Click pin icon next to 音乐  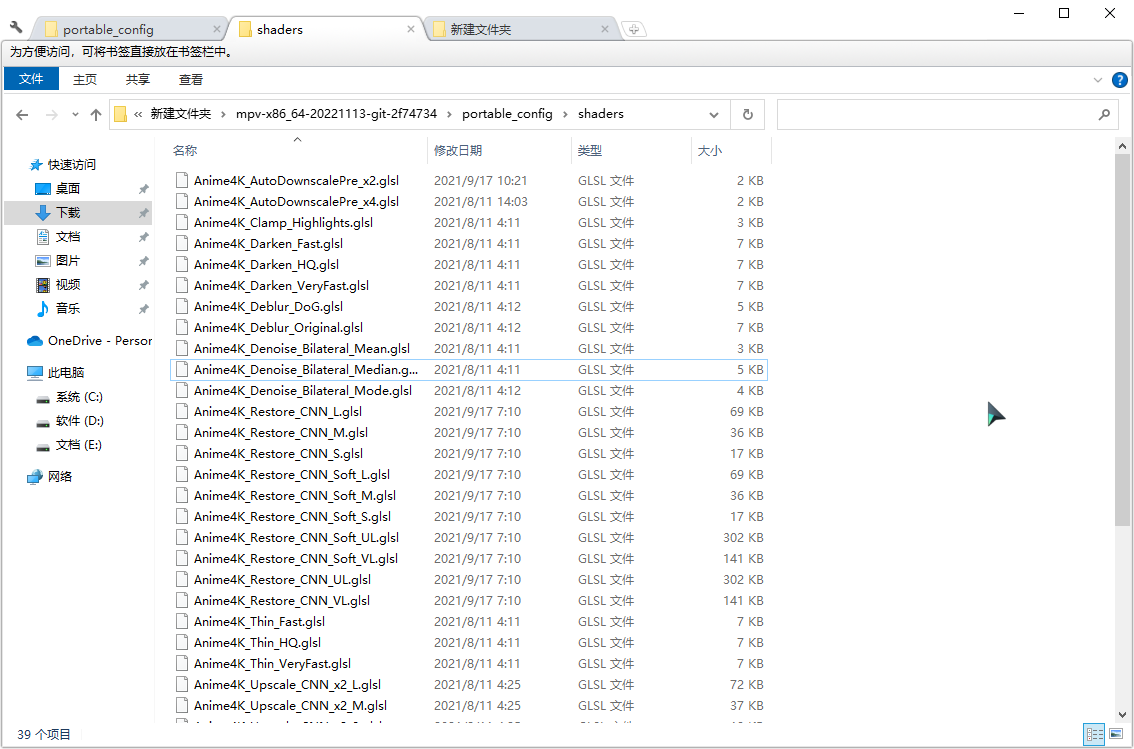(143, 309)
